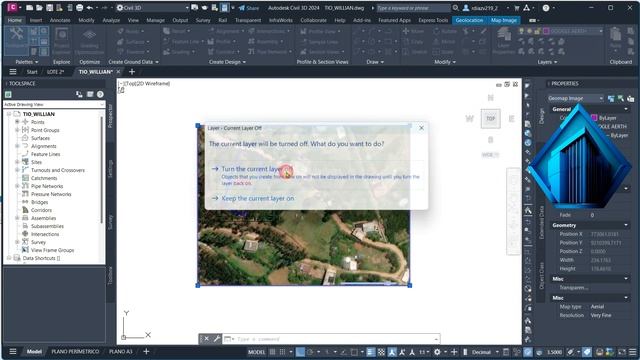Screen dimensions: 640x360
Task: Open the Decimal units dropdown in status bar
Action: (x=485, y=352)
